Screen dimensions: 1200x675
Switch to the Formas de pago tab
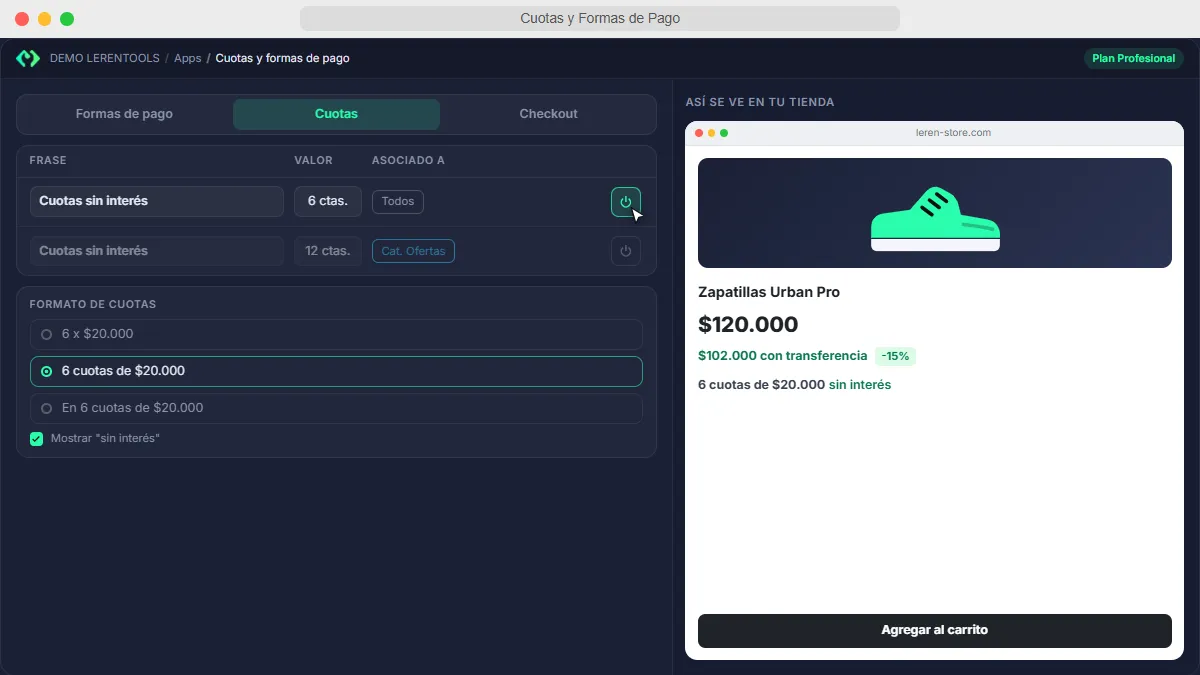tap(124, 114)
